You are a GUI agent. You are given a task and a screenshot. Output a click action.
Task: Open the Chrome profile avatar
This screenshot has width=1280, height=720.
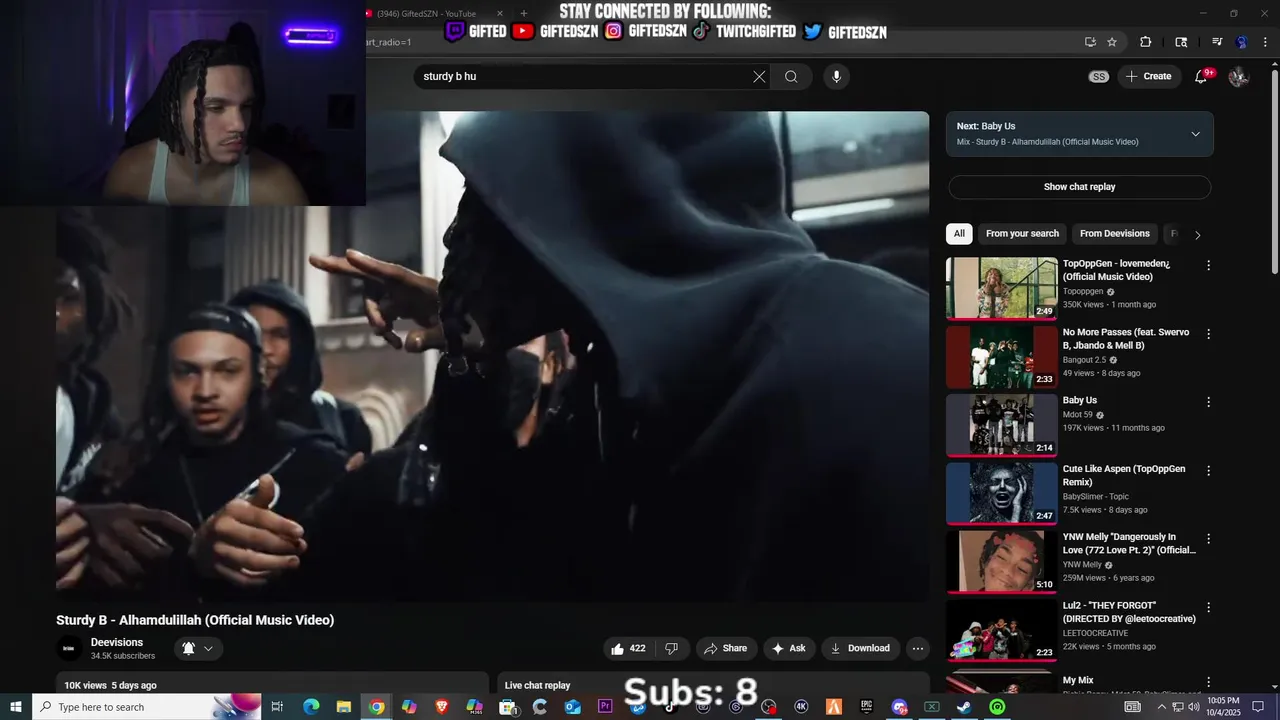pos(1242,42)
